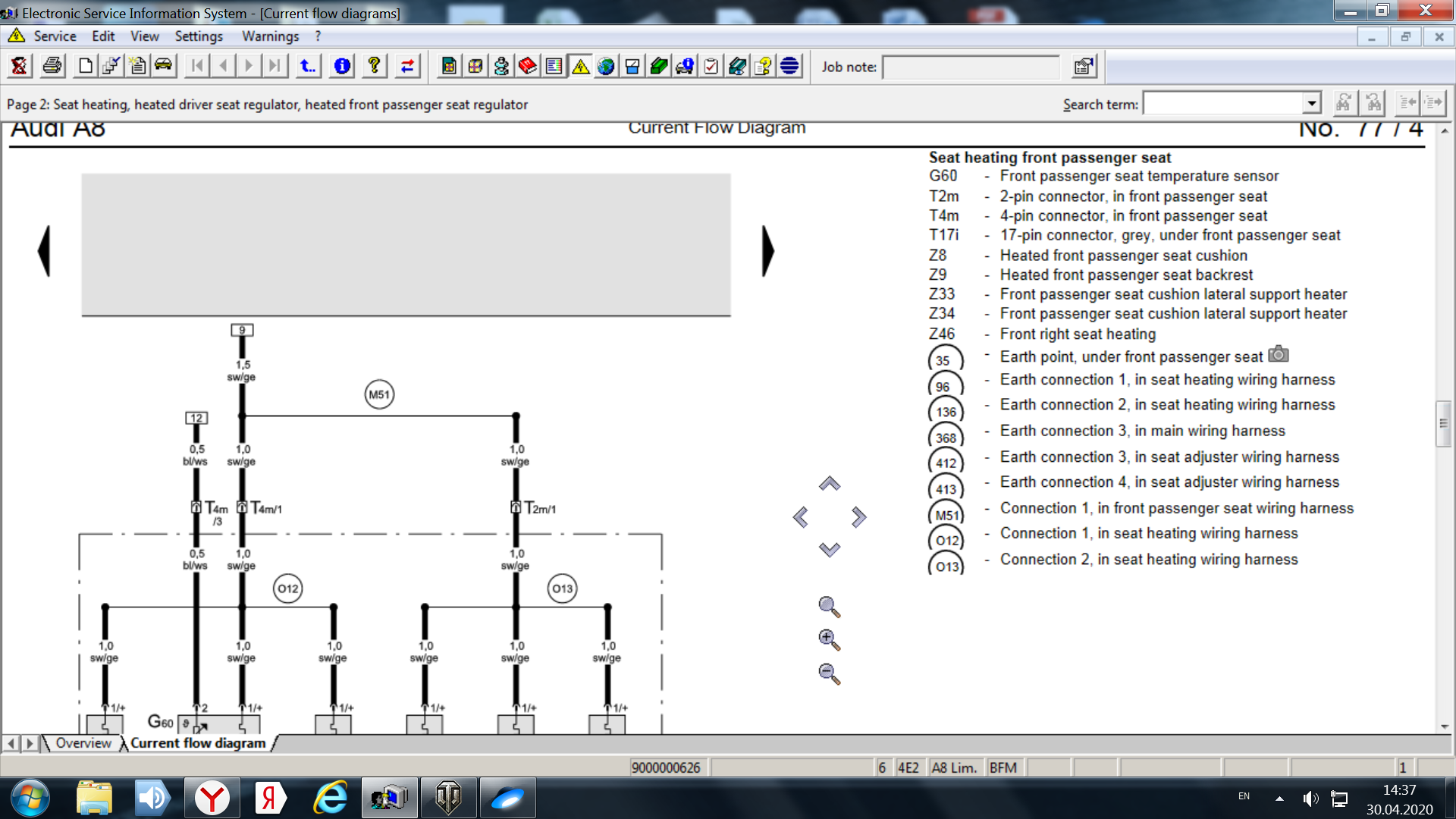The width and height of the screenshot is (1456, 819).
Task: Switch to the Overview tab
Action: [x=83, y=743]
